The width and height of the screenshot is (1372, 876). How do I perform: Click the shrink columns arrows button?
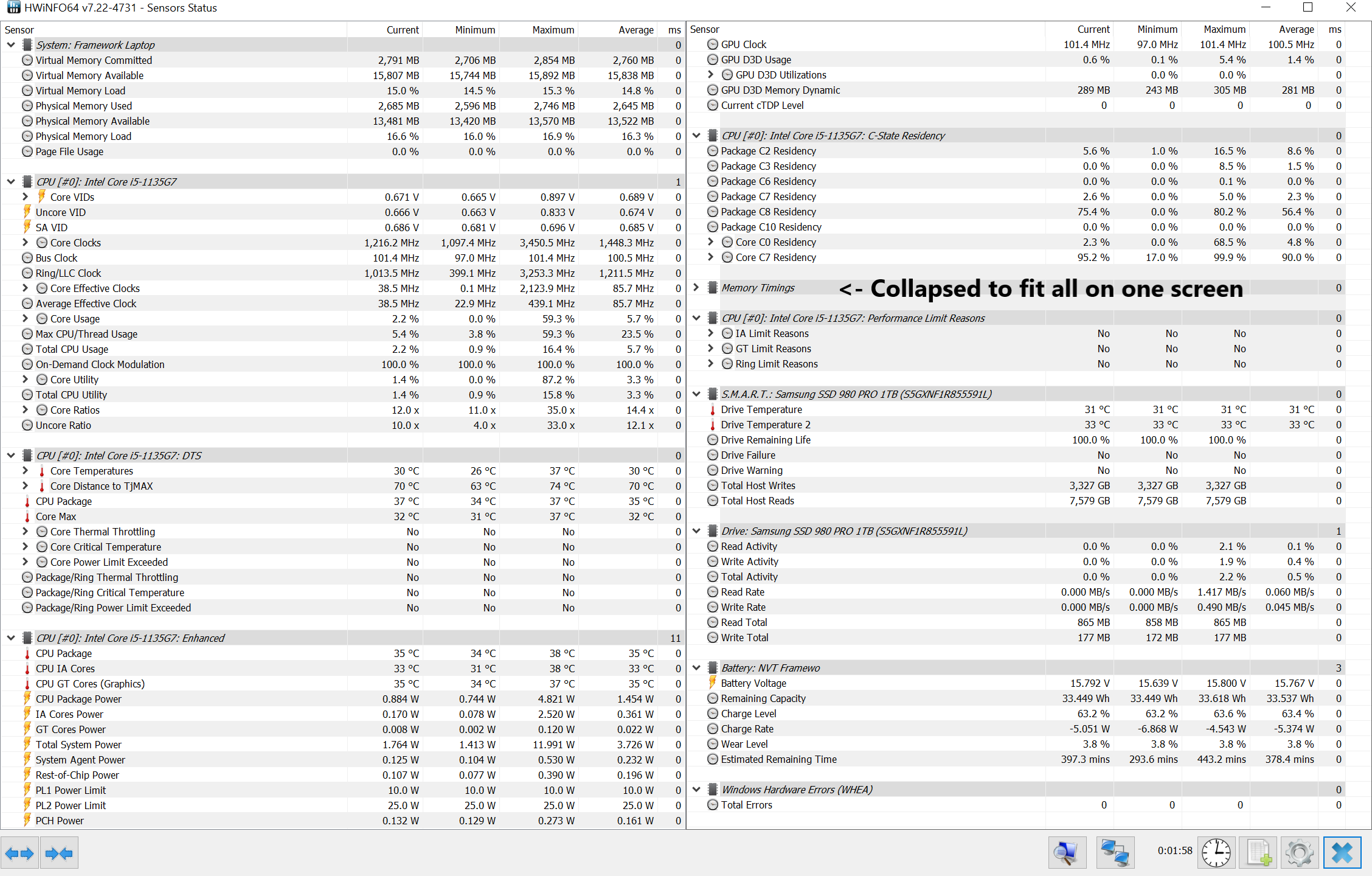click(59, 853)
